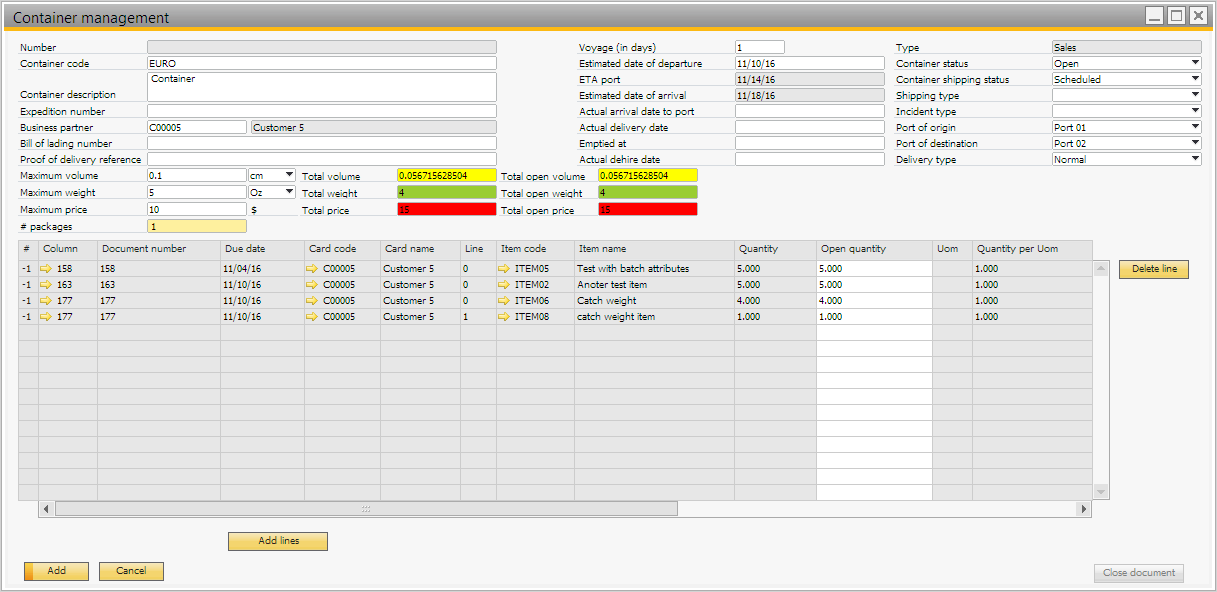Click the Delete line button
This screenshot has height=592, width=1217.
pos(1153,269)
